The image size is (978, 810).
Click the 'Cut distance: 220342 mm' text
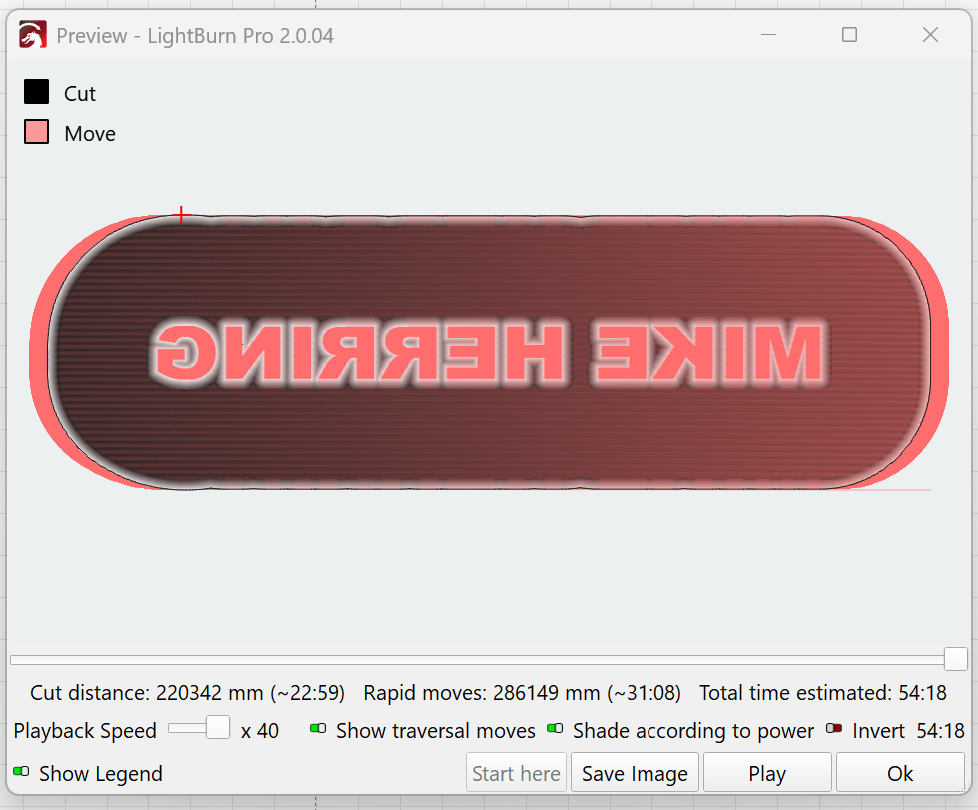tap(187, 693)
